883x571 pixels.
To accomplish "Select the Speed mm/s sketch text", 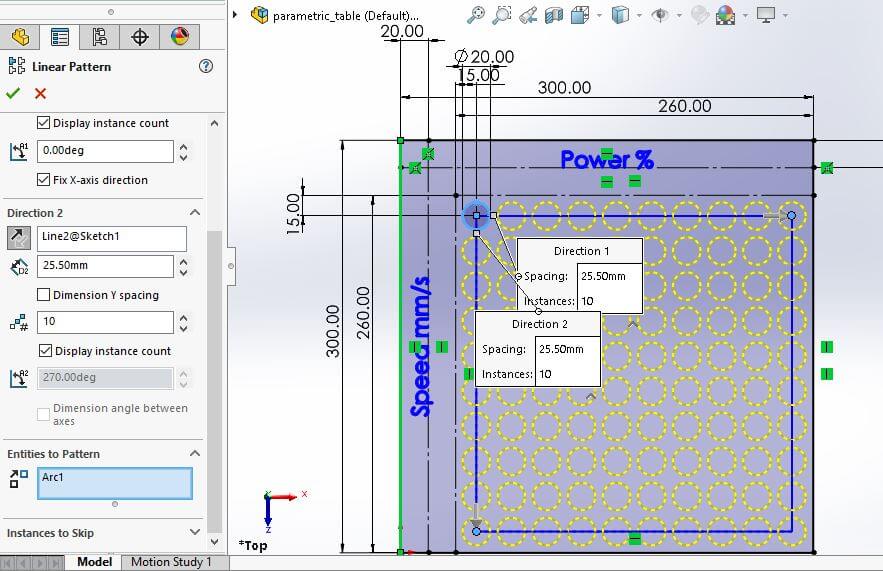I will 421,346.
